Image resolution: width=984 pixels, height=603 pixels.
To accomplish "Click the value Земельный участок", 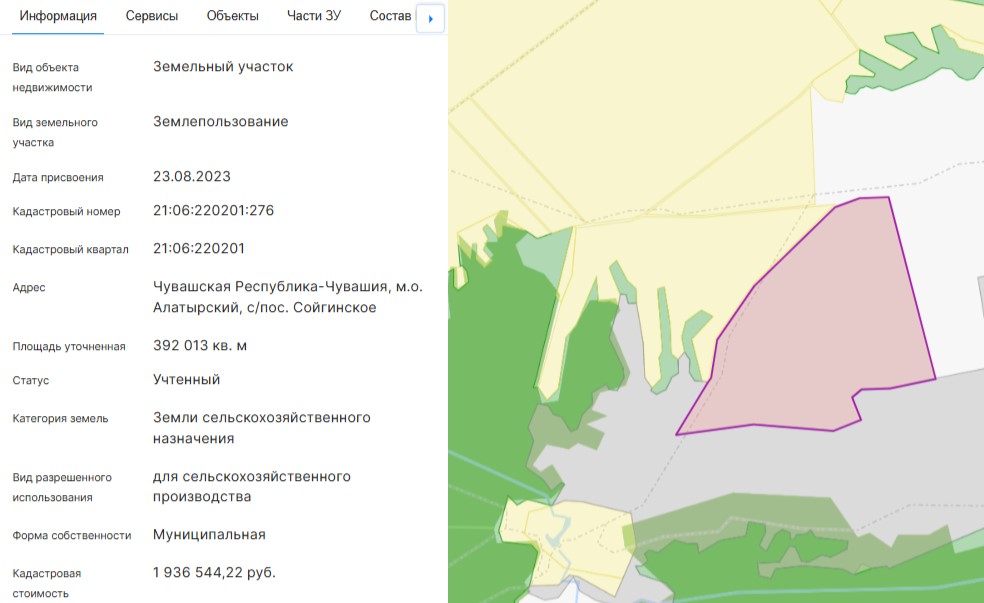I will click(223, 67).
